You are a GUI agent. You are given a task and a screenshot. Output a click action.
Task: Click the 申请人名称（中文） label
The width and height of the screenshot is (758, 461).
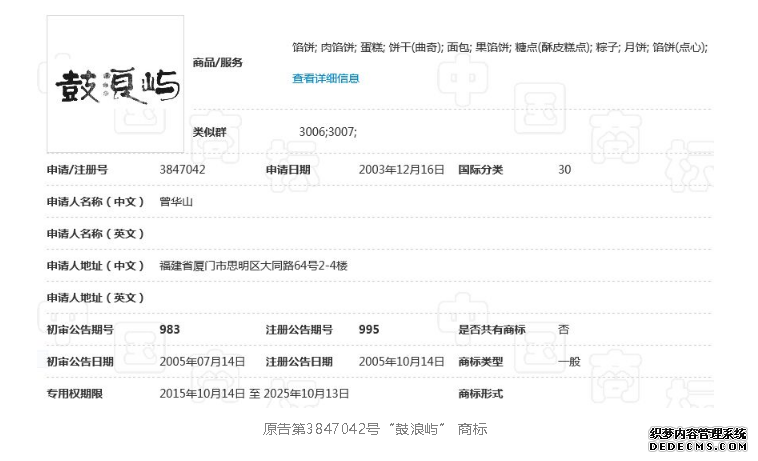(x=96, y=202)
